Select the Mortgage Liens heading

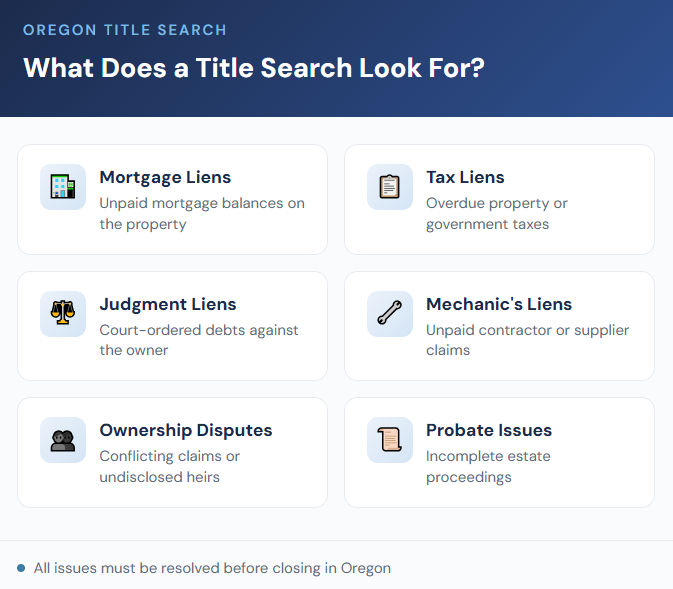(165, 177)
